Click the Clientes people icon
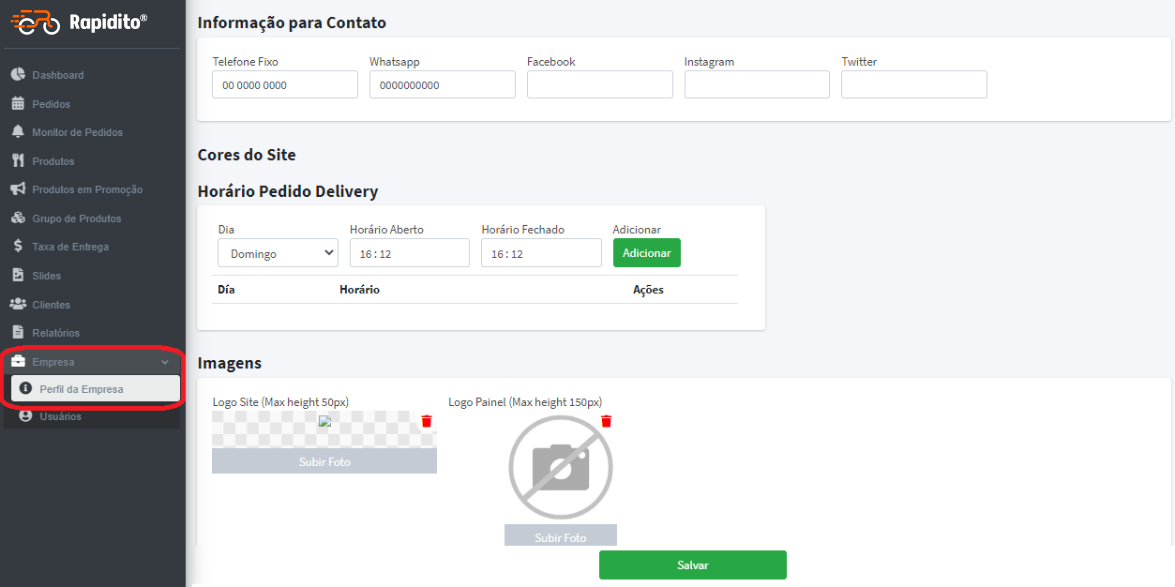 [x=19, y=304]
